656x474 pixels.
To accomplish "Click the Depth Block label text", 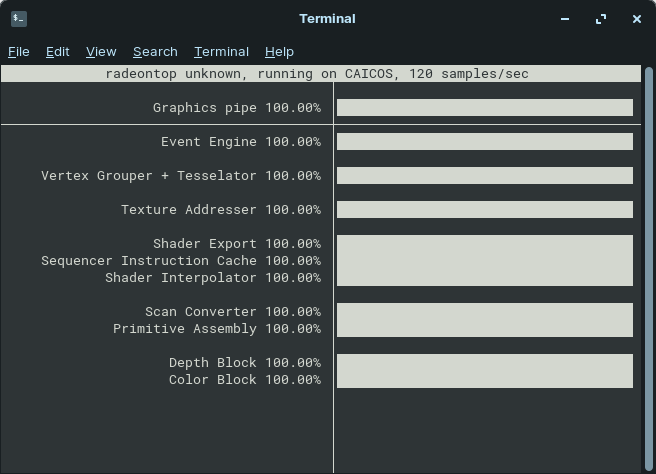I will click(212, 363).
